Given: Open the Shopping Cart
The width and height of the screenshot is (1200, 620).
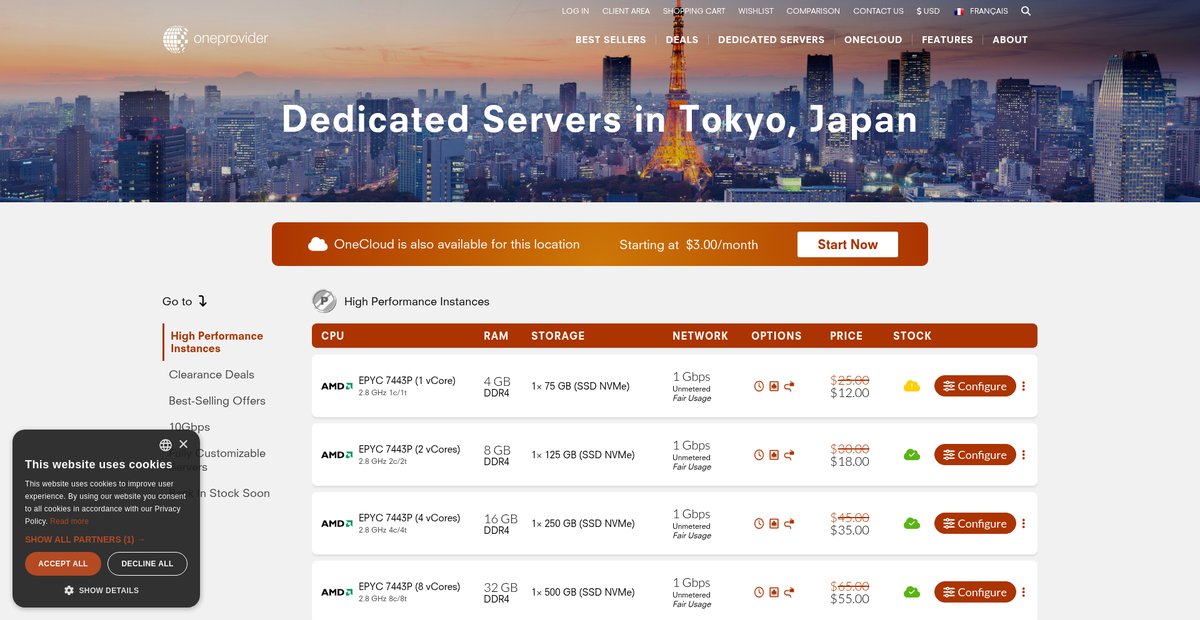Looking at the screenshot, I should tap(694, 11).
